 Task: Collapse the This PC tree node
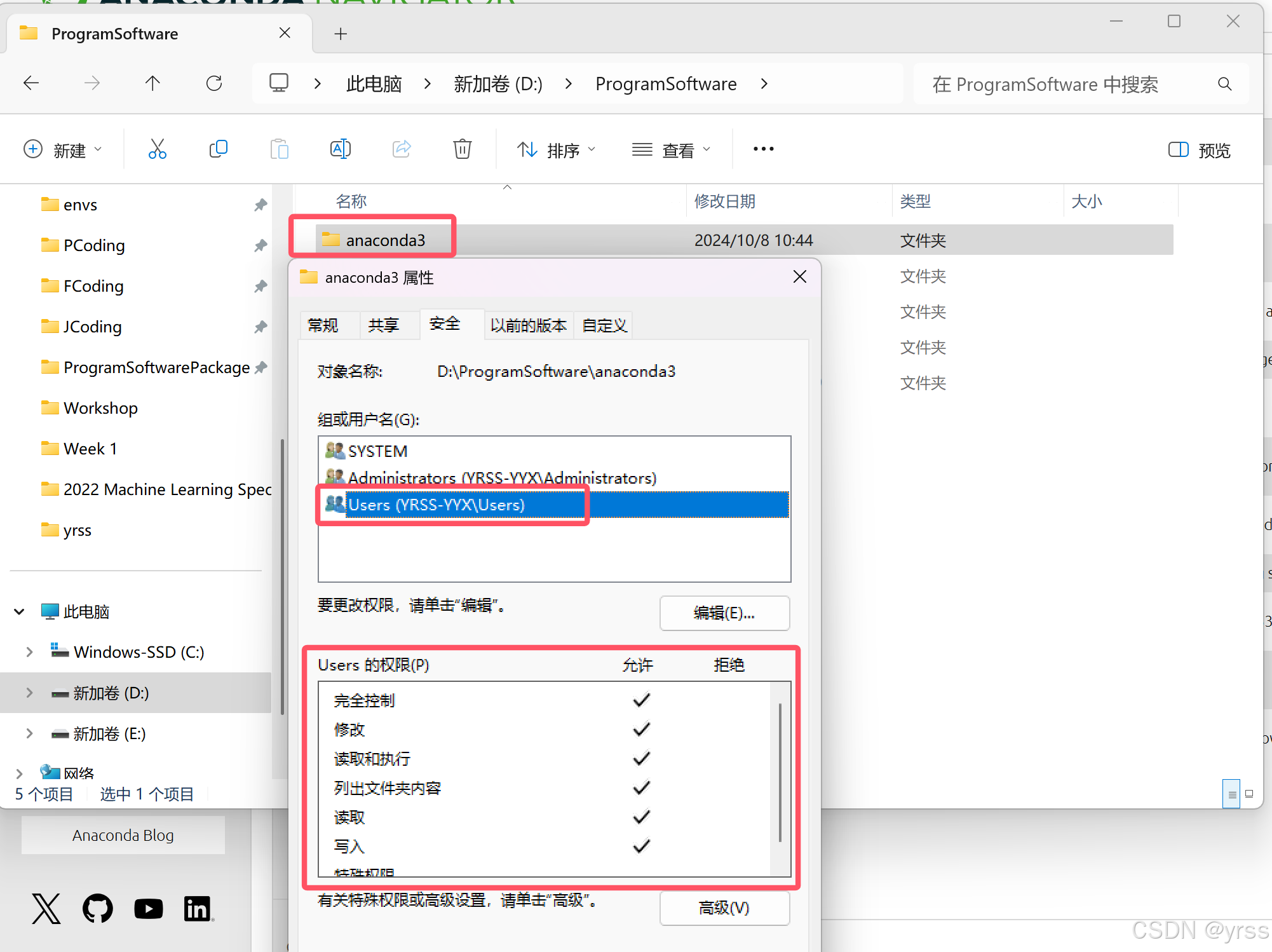pyautogui.click(x=19, y=611)
